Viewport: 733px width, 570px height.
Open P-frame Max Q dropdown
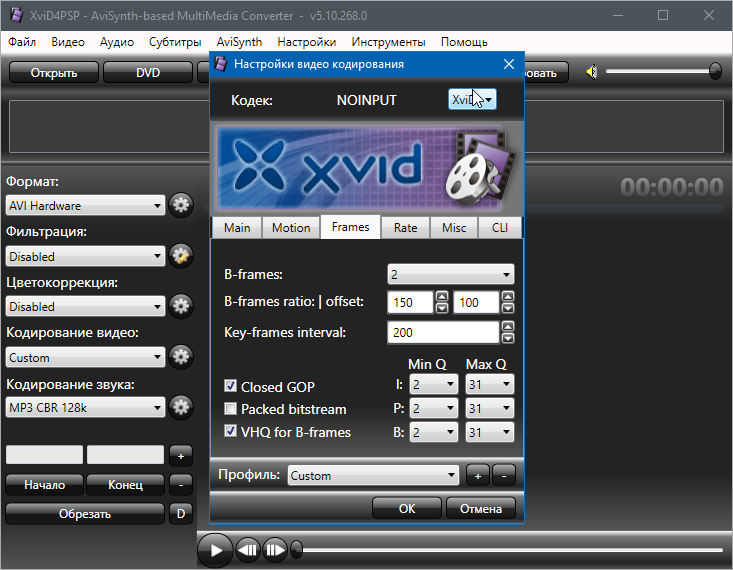[x=489, y=408]
